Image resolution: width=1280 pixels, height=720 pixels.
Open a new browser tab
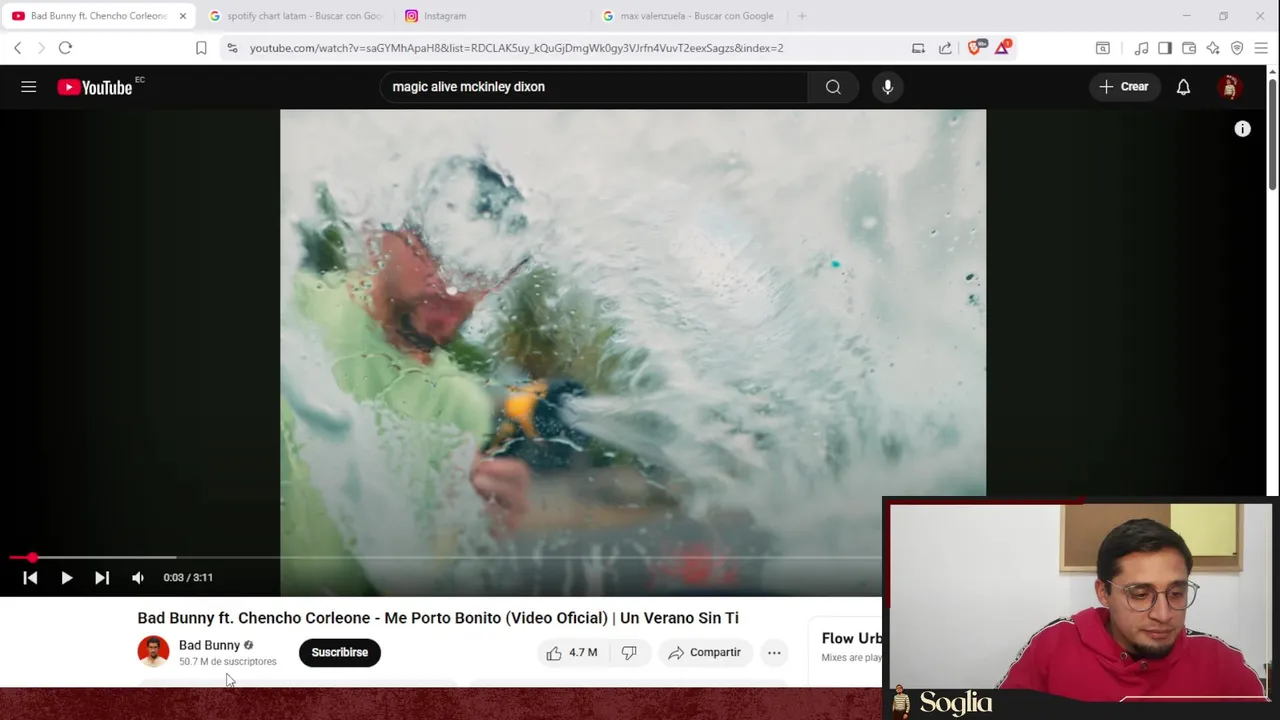tap(802, 16)
